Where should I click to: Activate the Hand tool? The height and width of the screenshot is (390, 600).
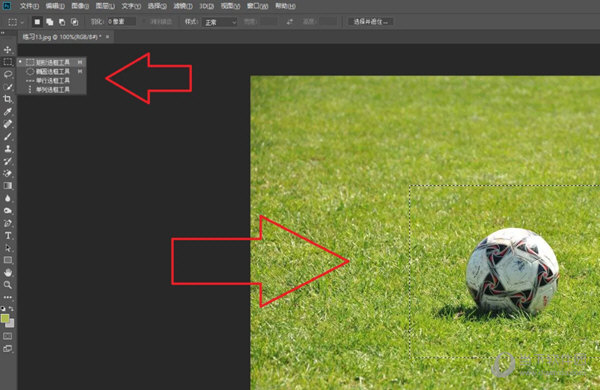click(8, 273)
